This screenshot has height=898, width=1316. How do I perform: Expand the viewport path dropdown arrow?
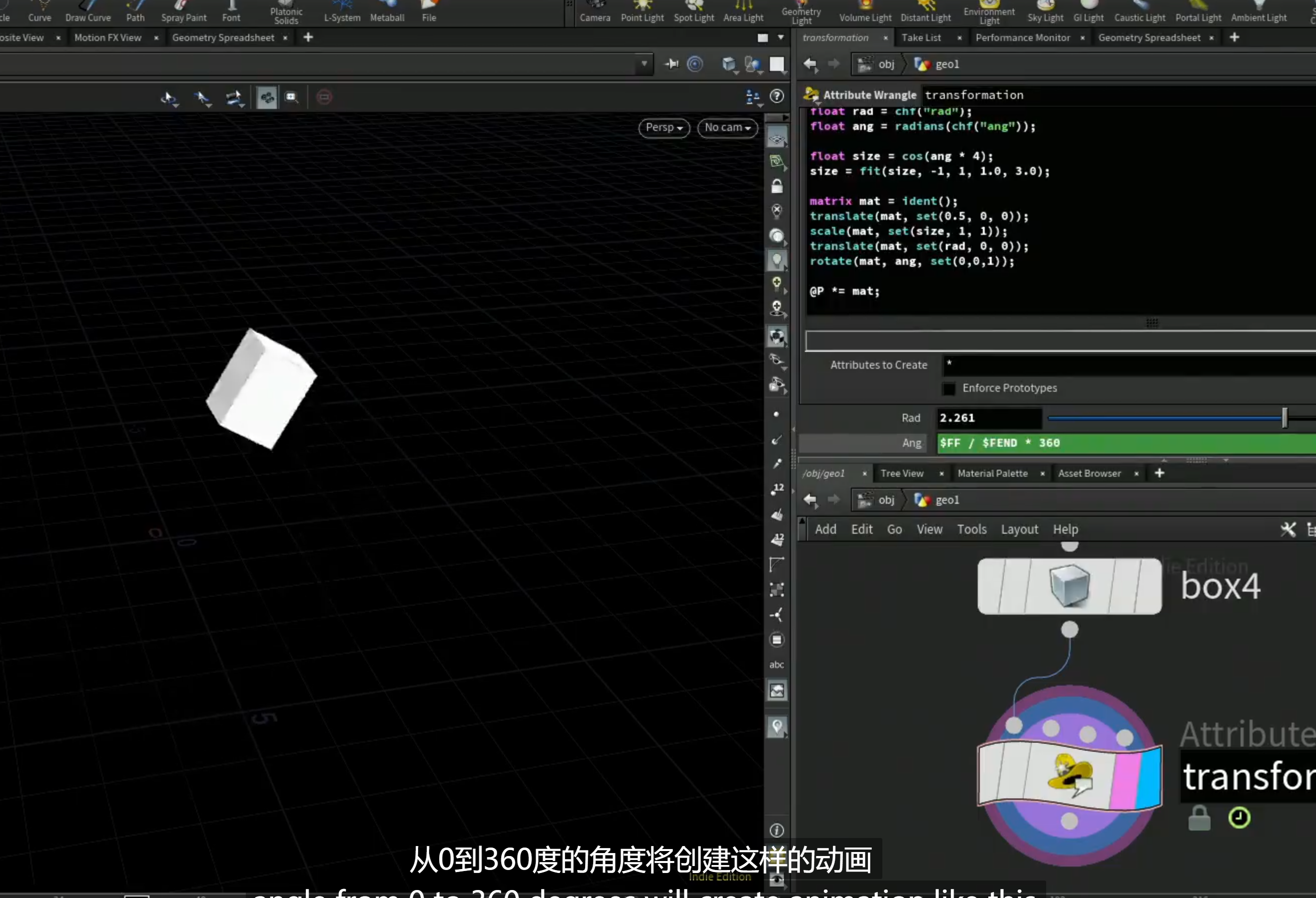[x=644, y=64]
